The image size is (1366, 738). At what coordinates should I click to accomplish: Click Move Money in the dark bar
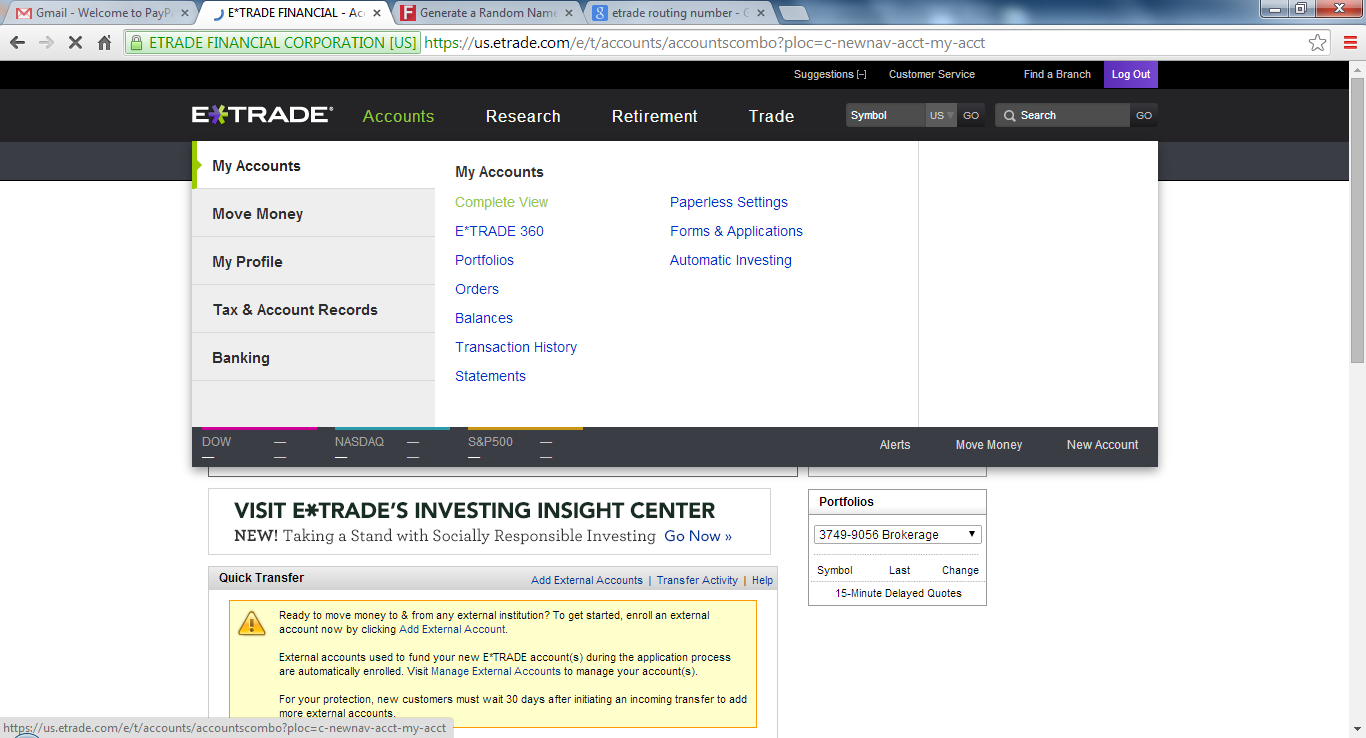click(989, 445)
